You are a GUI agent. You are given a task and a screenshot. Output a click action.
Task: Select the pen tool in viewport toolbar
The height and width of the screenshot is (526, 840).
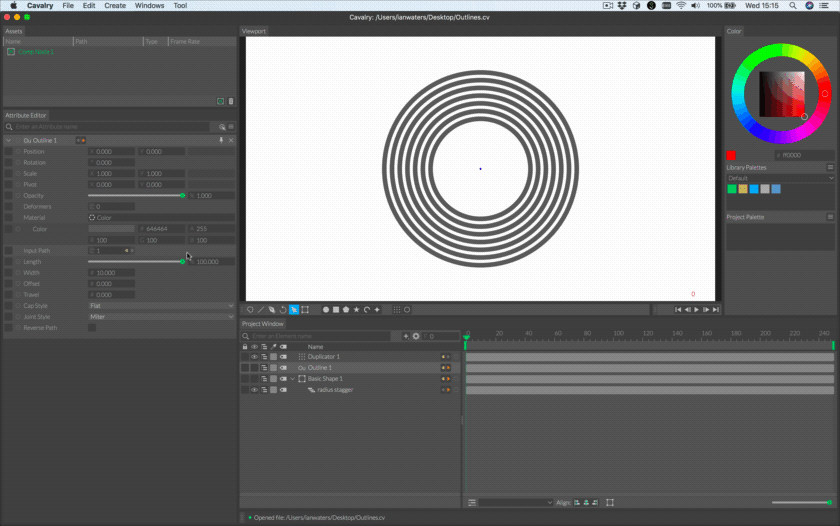[272, 310]
